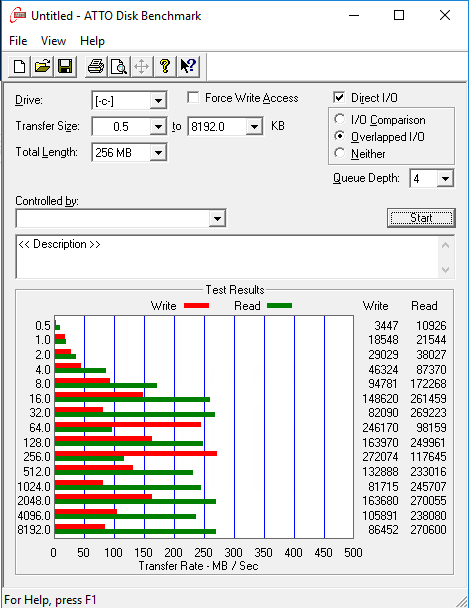Save benchmark results with floppy icon
Screen dimensions: 469x608
(65, 67)
